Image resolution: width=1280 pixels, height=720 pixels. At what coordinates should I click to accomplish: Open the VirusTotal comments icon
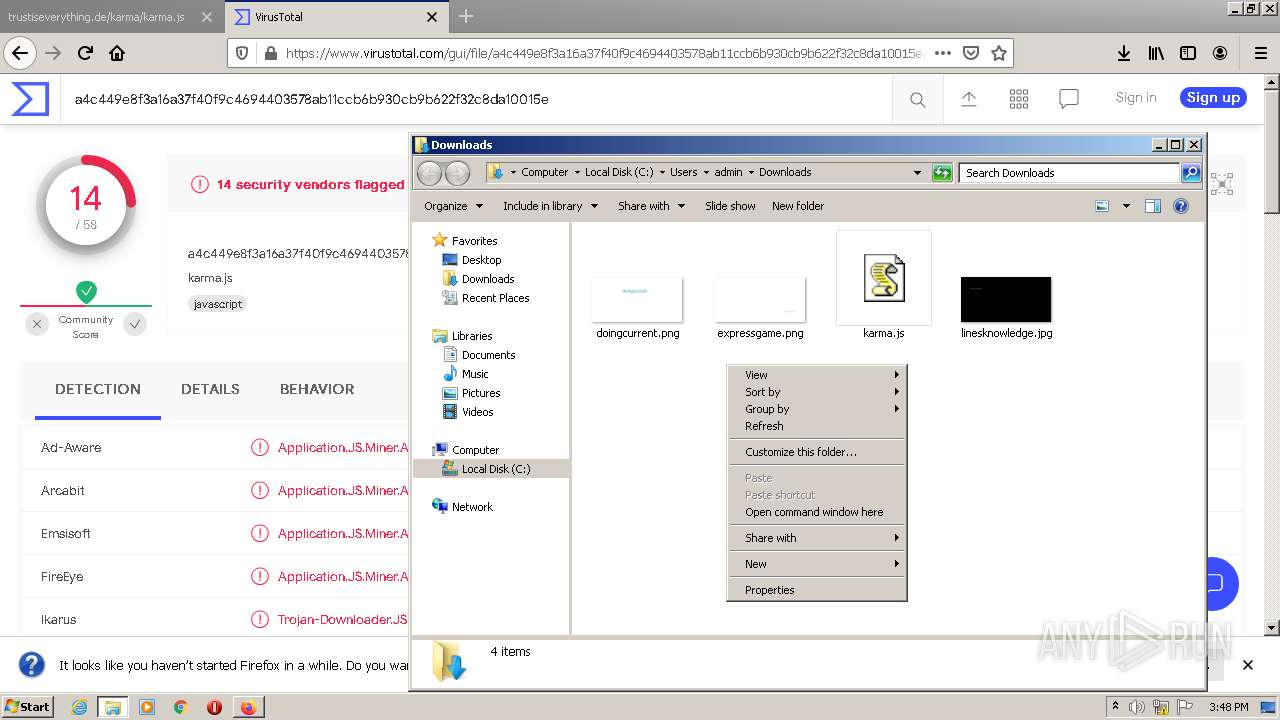point(1069,98)
